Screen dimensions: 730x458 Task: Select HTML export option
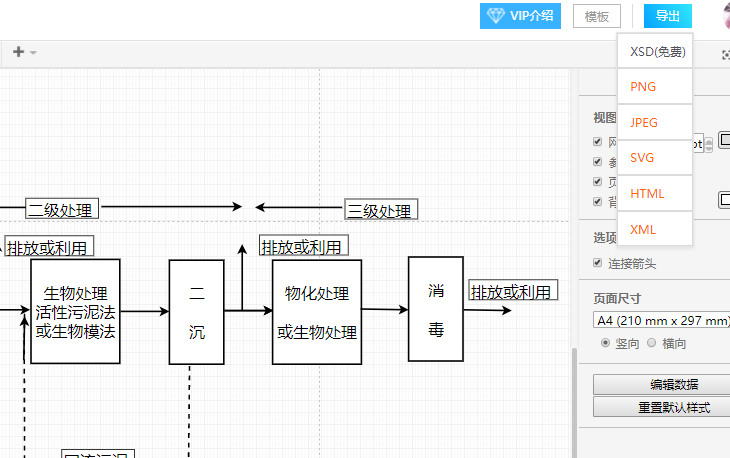(x=655, y=194)
